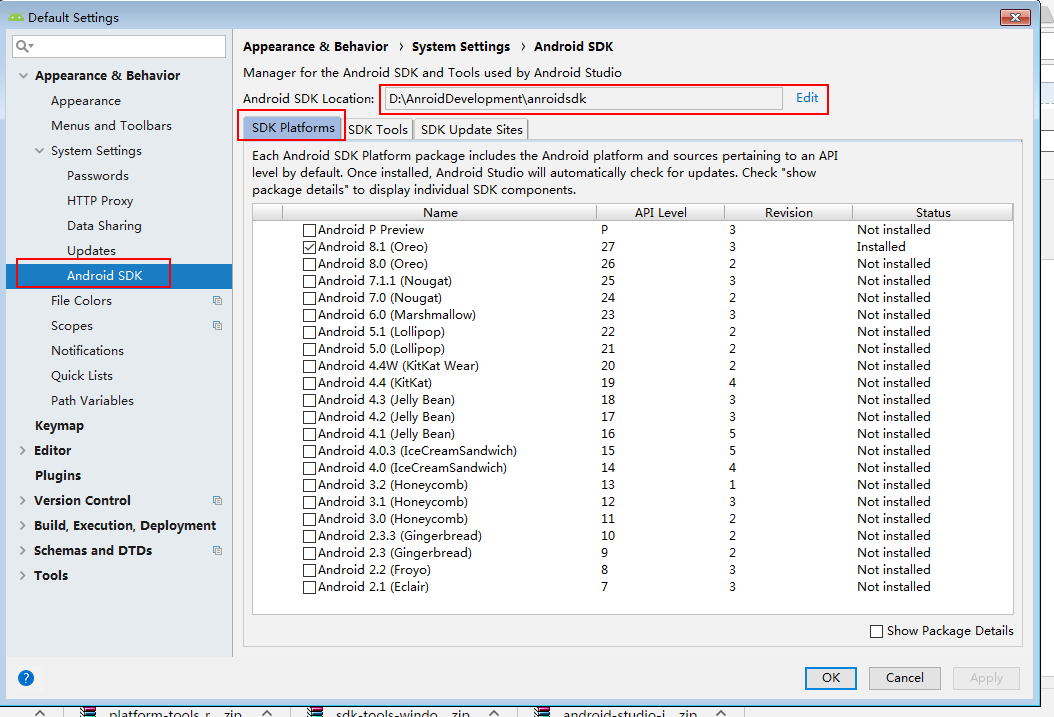Viewport: 1054px width, 717px height.
Task: Click the 'Installed' status of Android 8.1
Action: (881, 247)
